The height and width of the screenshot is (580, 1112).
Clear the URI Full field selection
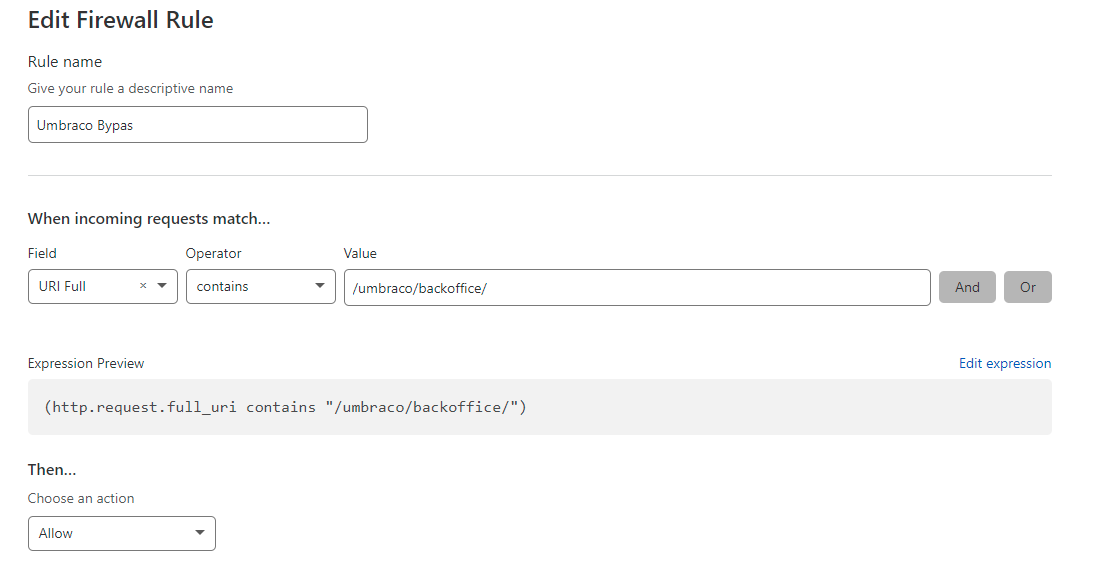click(142, 286)
